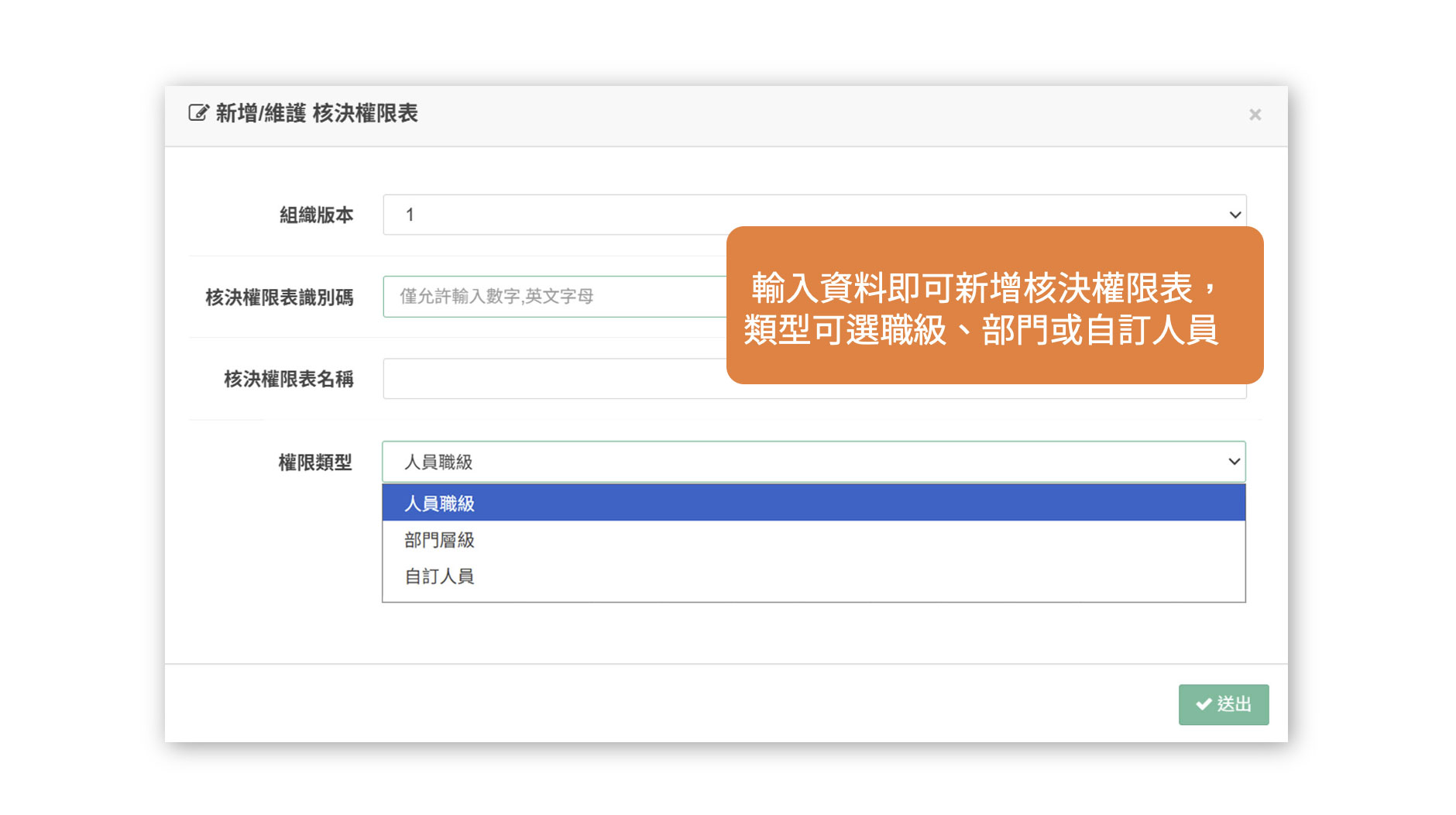Click the 組織版本 field label
The height and width of the screenshot is (815, 1456).
(x=316, y=215)
